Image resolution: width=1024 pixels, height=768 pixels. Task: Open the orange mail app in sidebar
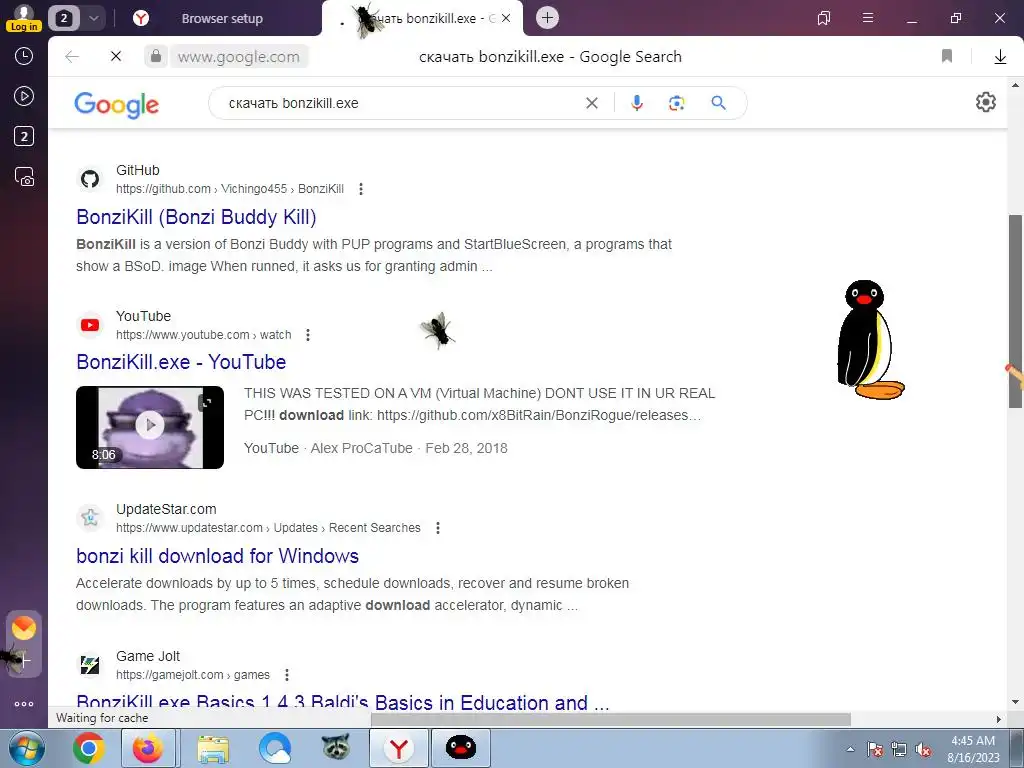(x=24, y=628)
